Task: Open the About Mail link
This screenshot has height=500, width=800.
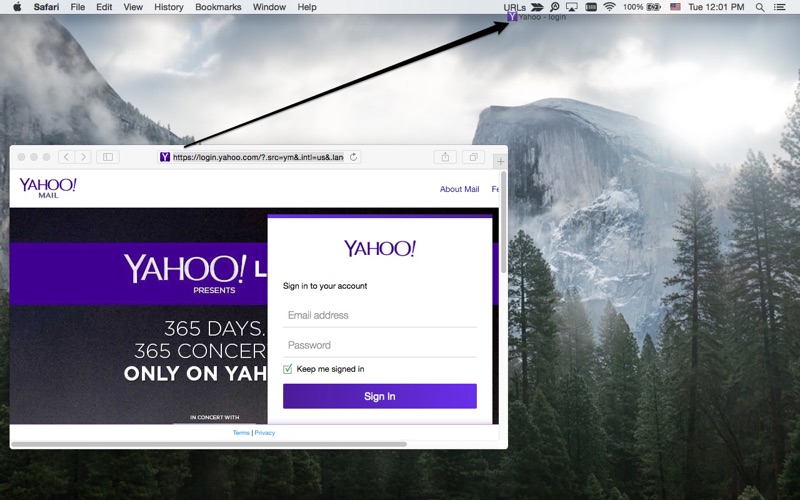Action: pyautogui.click(x=459, y=189)
